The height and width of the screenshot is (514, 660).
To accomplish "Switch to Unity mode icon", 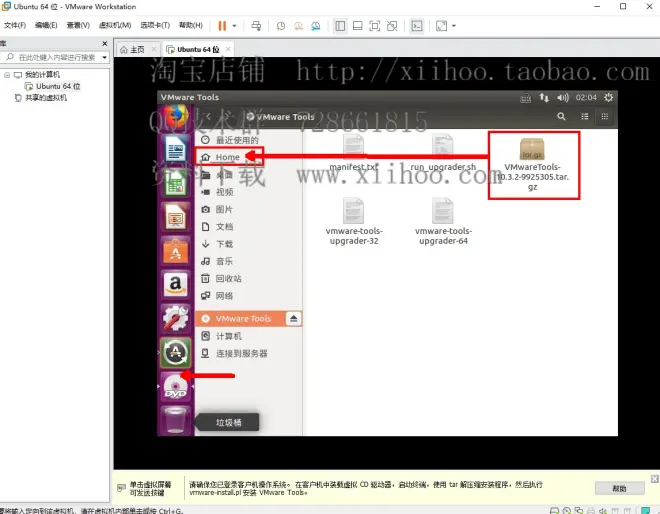I will [392, 26].
